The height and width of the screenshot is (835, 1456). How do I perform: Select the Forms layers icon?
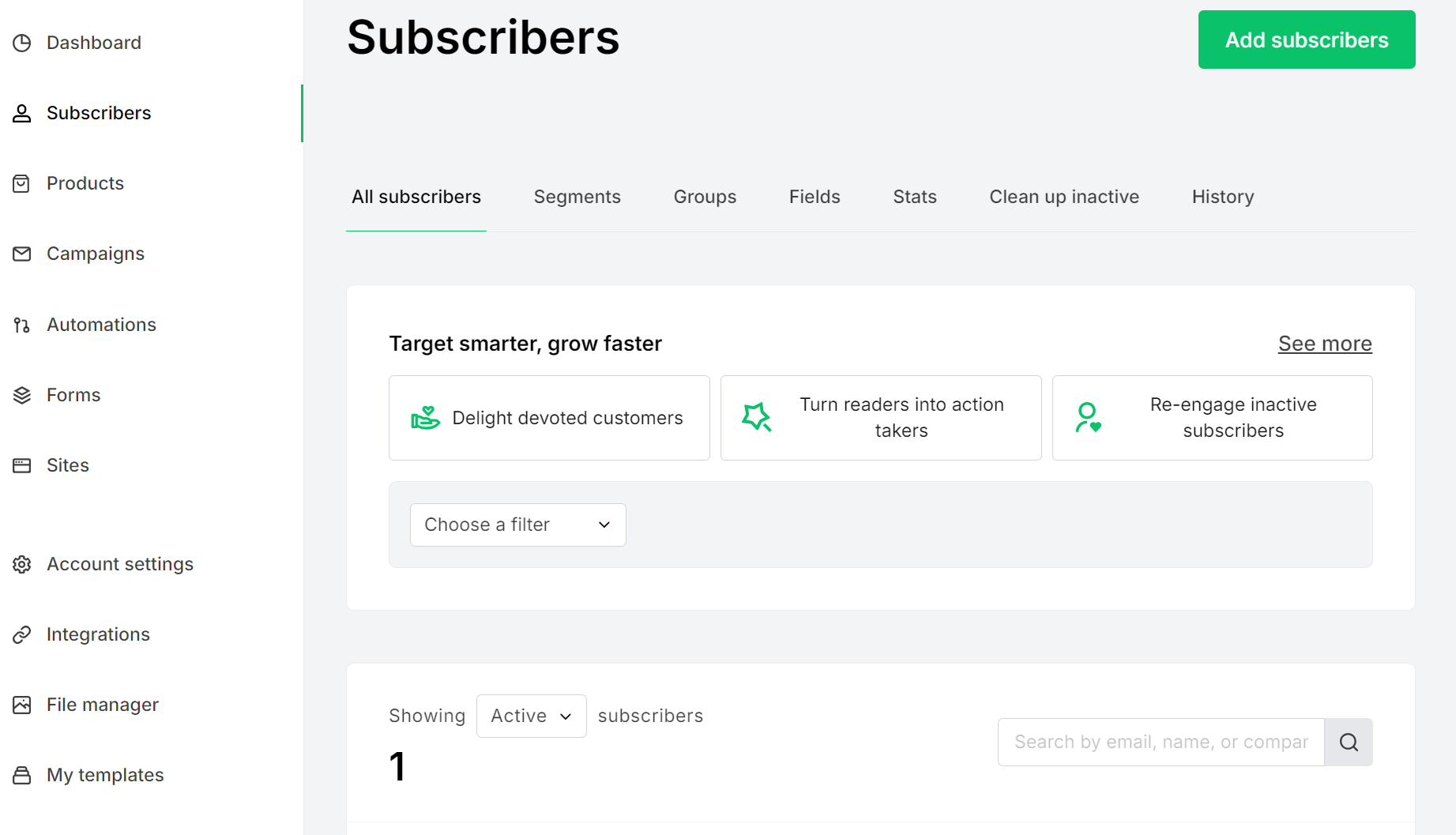pos(21,394)
